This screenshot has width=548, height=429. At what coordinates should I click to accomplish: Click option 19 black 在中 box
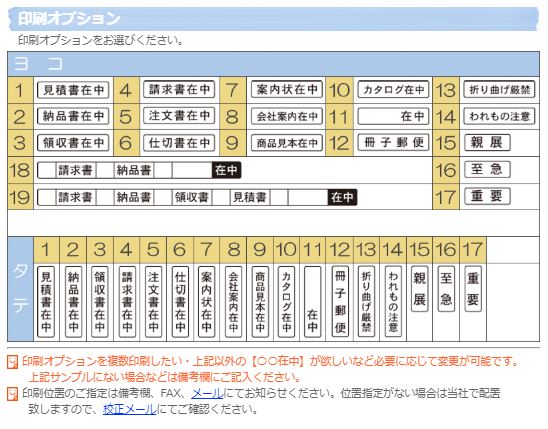pyautogui.click(x=342, y=197)
